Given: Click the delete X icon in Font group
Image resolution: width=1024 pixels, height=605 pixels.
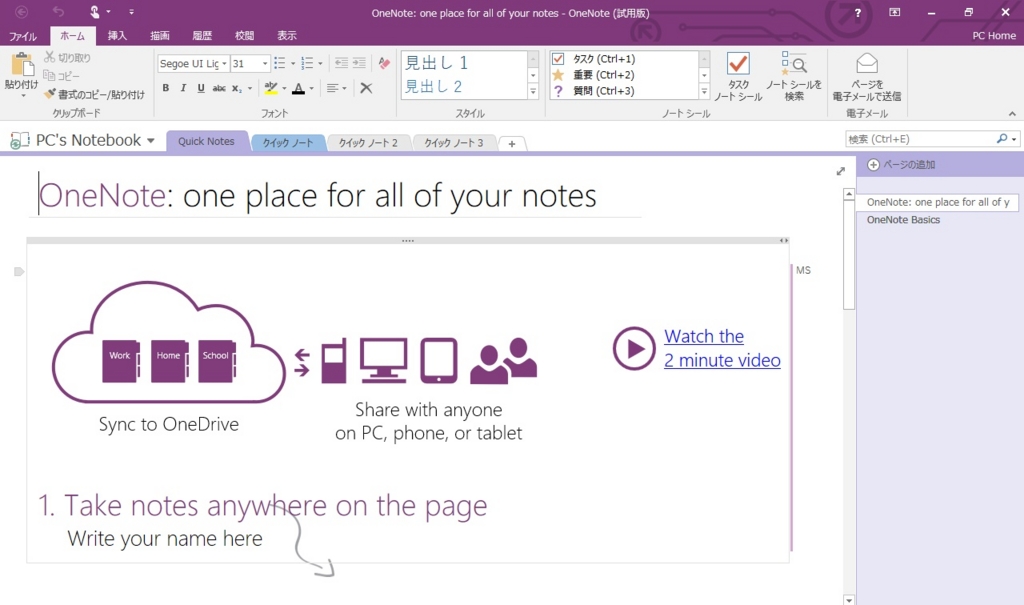Looking at the screenshot, I should click(x=366, y=88).
